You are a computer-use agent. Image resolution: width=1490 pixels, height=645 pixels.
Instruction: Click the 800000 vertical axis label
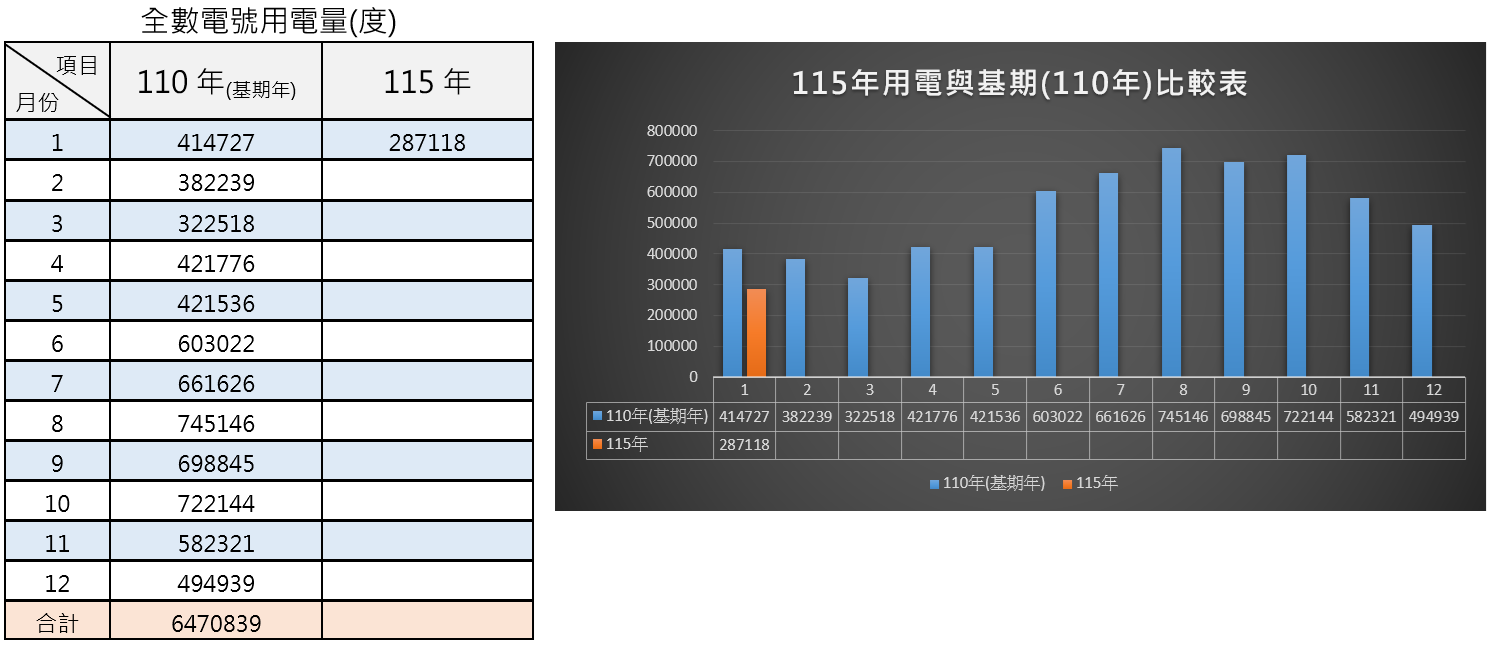(x=672, y=130)
